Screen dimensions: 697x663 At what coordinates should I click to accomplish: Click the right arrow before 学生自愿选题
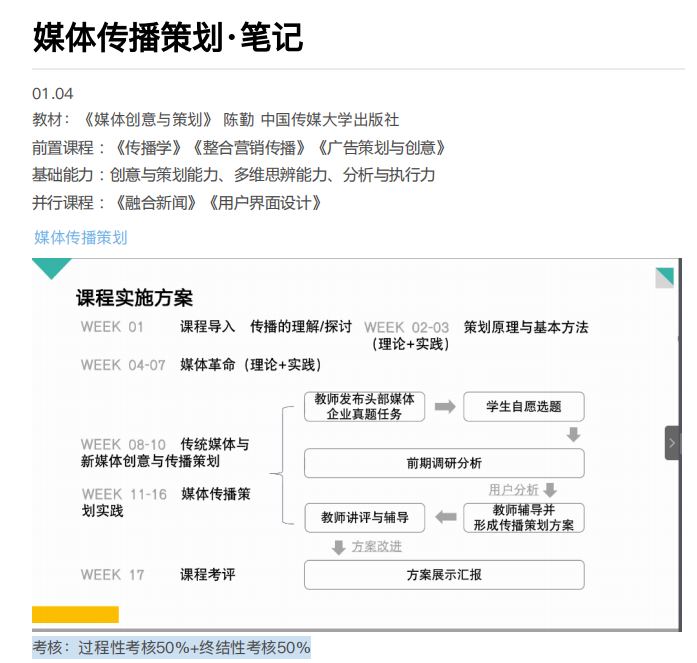pyautogui.click(x=445, y=406)
